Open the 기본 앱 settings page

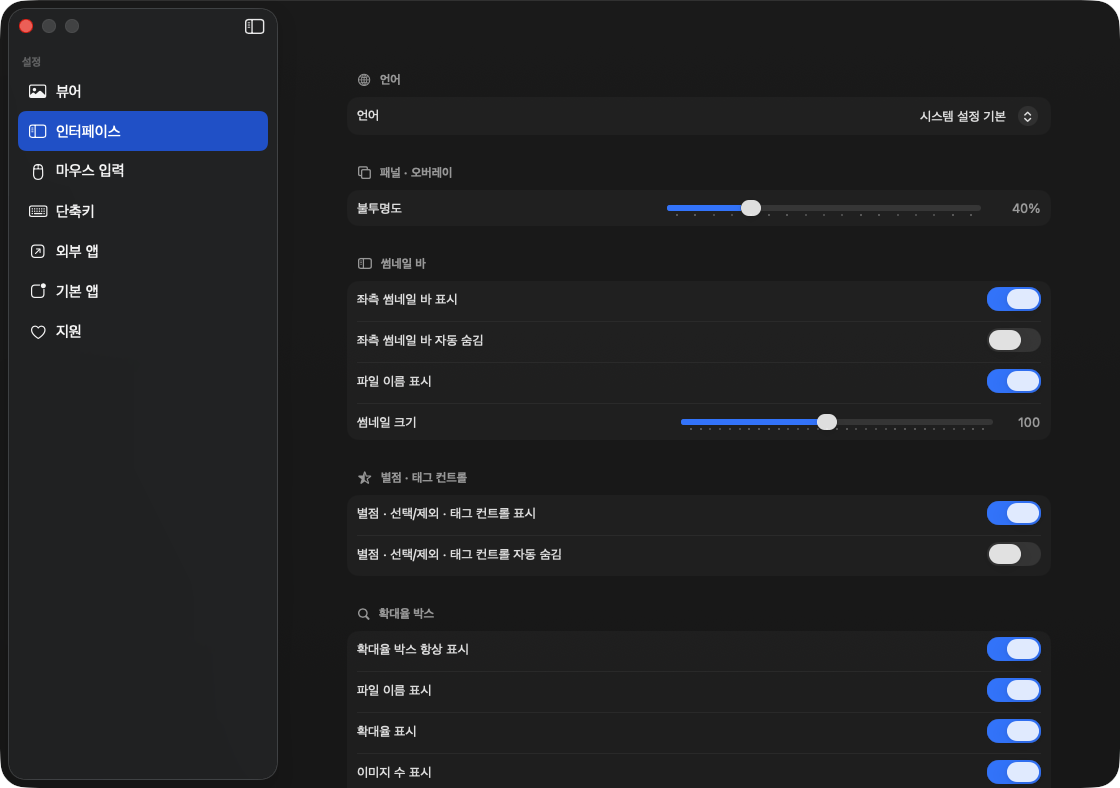(x=143, y=291)
